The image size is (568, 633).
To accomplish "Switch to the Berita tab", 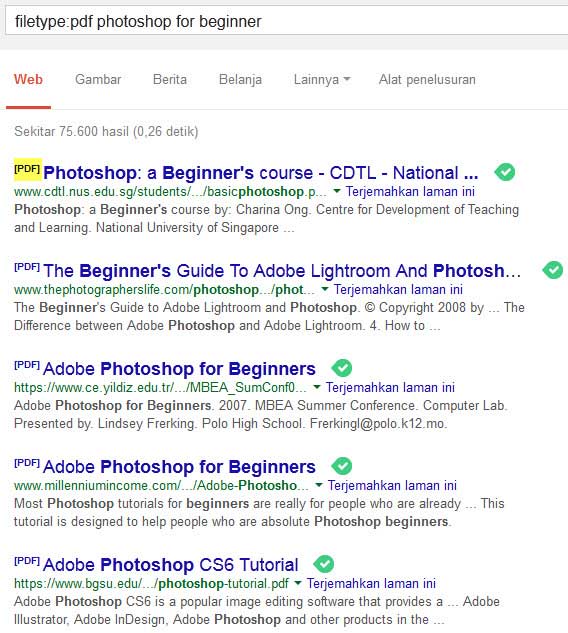I will tap(170, 80).
